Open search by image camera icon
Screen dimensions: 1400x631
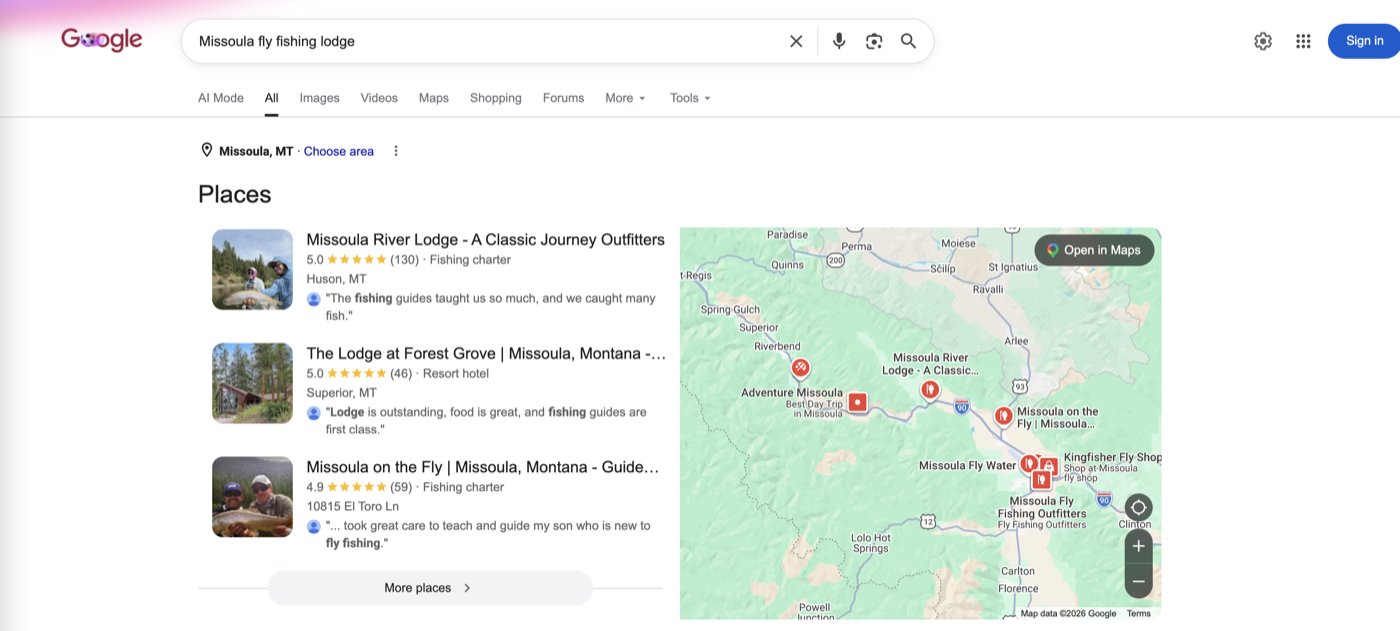874,41
